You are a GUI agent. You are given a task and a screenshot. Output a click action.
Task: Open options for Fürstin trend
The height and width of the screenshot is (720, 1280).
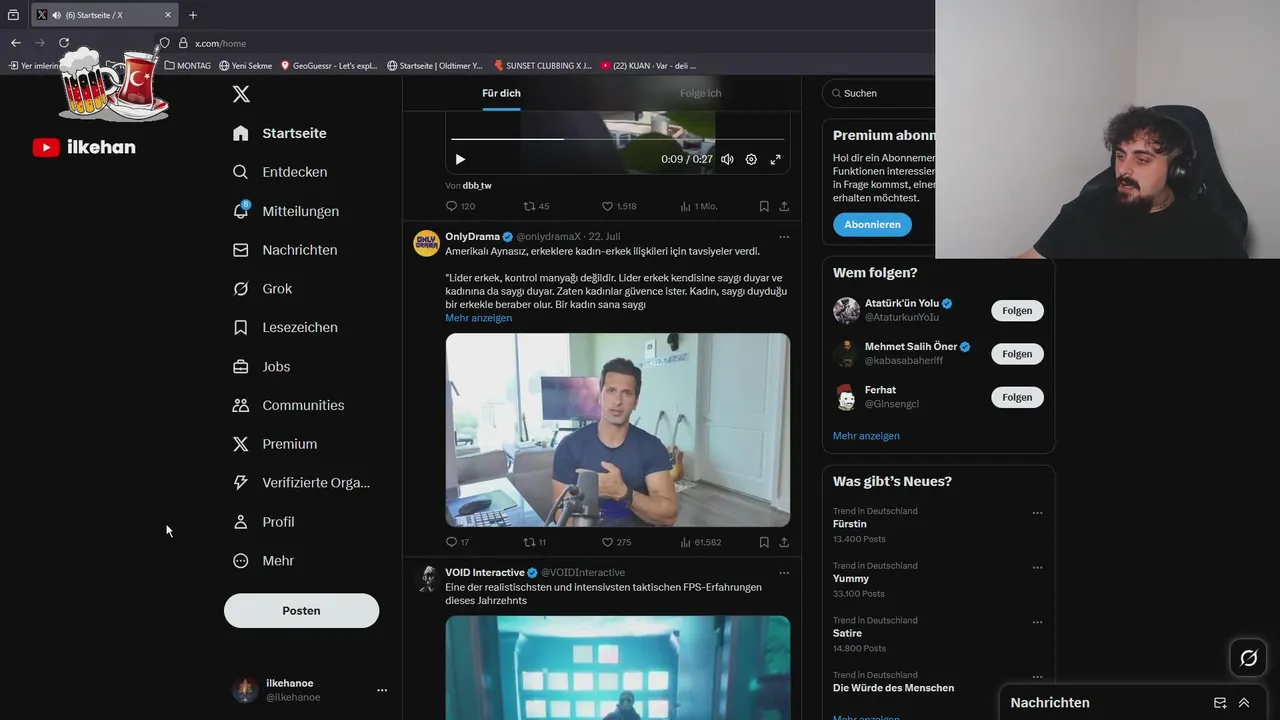1037,513
